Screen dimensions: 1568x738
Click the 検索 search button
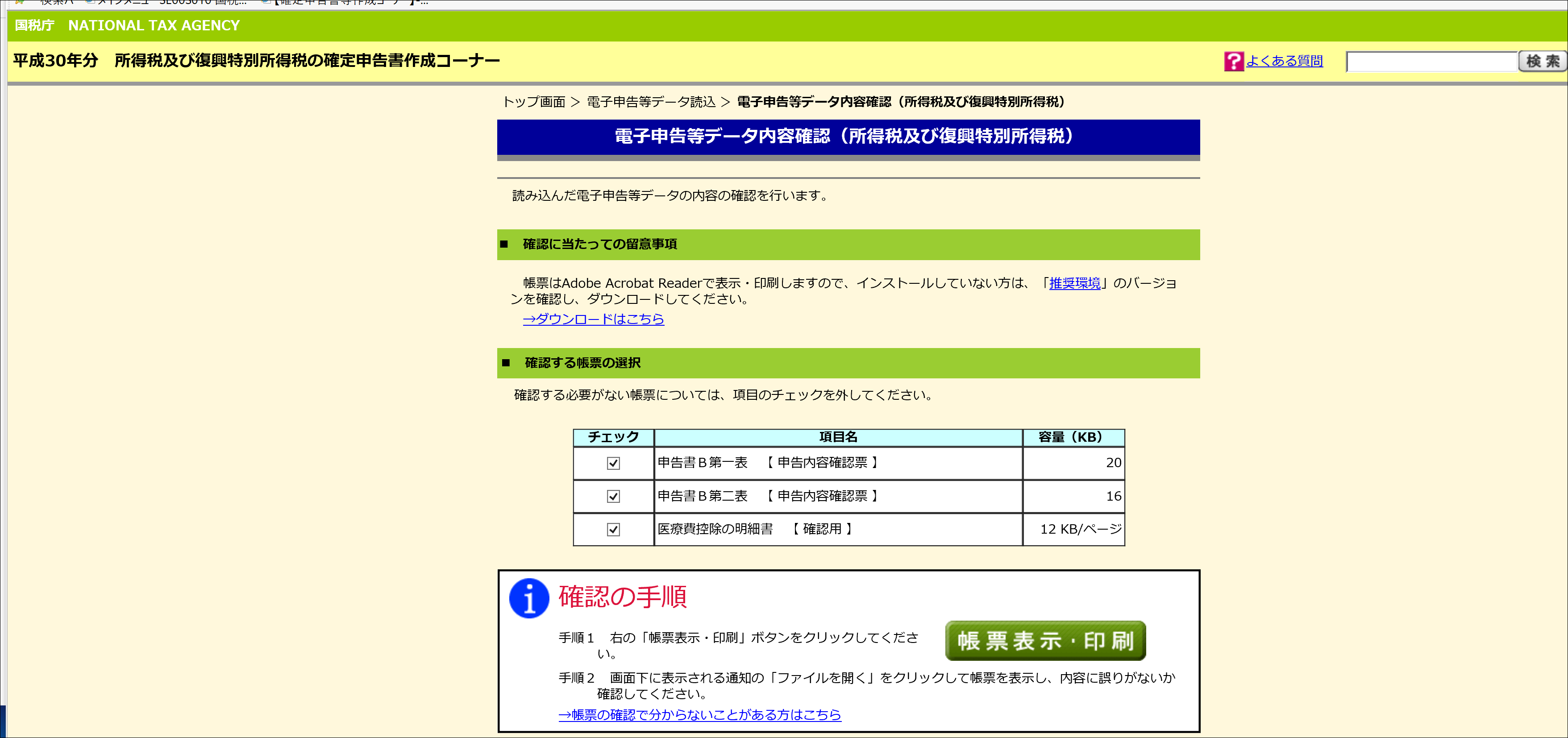coord(1542,62)
